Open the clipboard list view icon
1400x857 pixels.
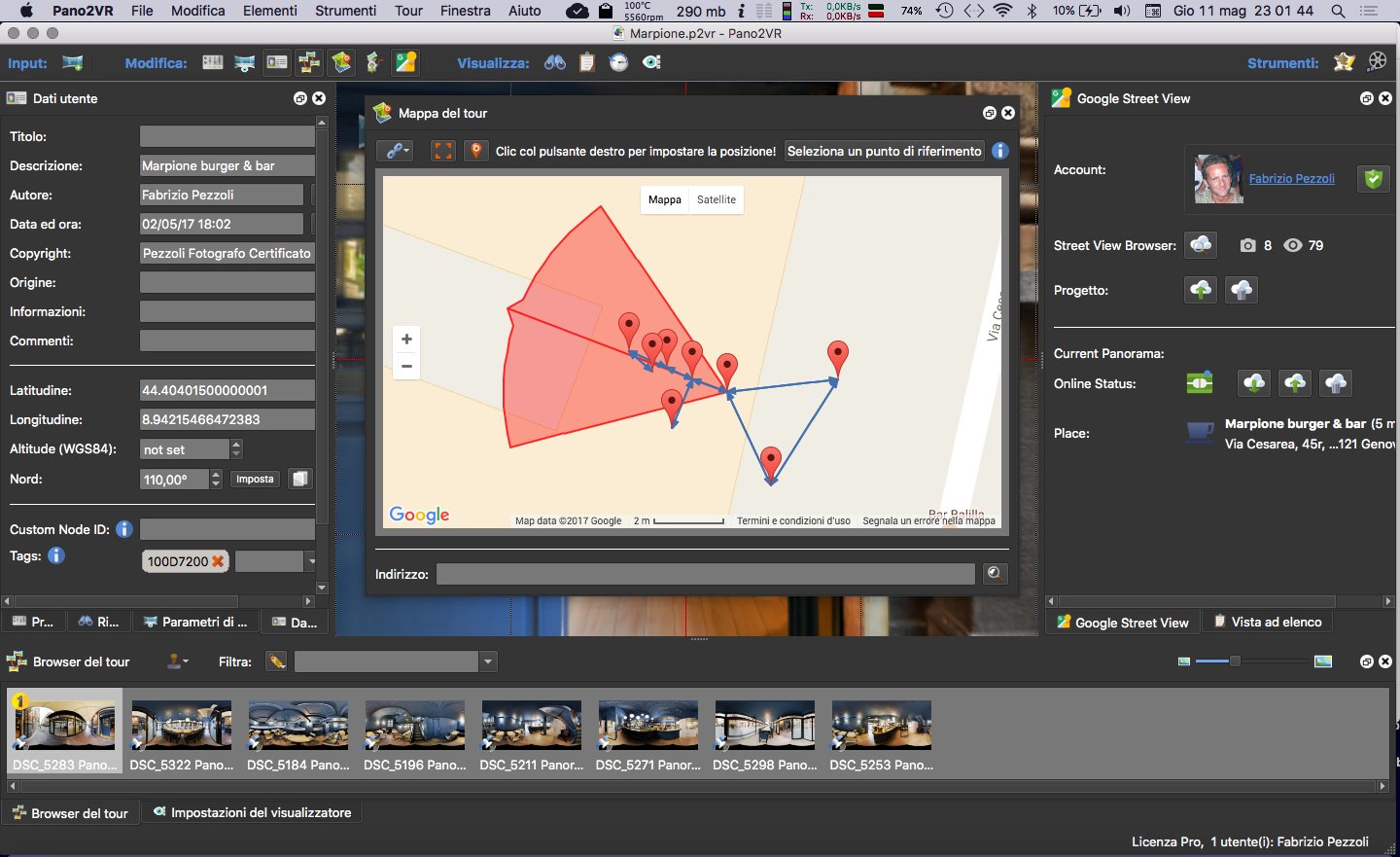[587, 62]
